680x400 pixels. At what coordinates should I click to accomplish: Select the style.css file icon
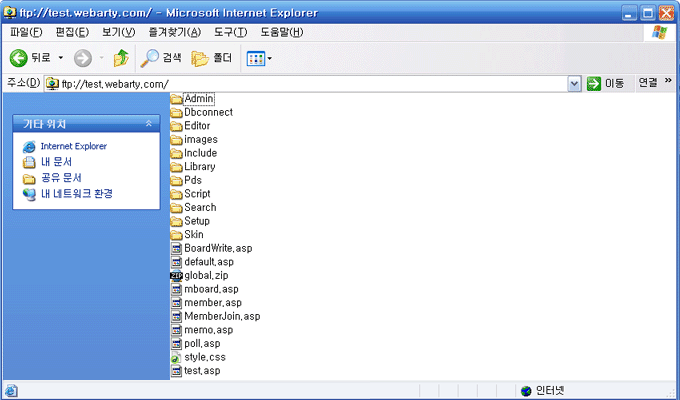tap(177, 357)
